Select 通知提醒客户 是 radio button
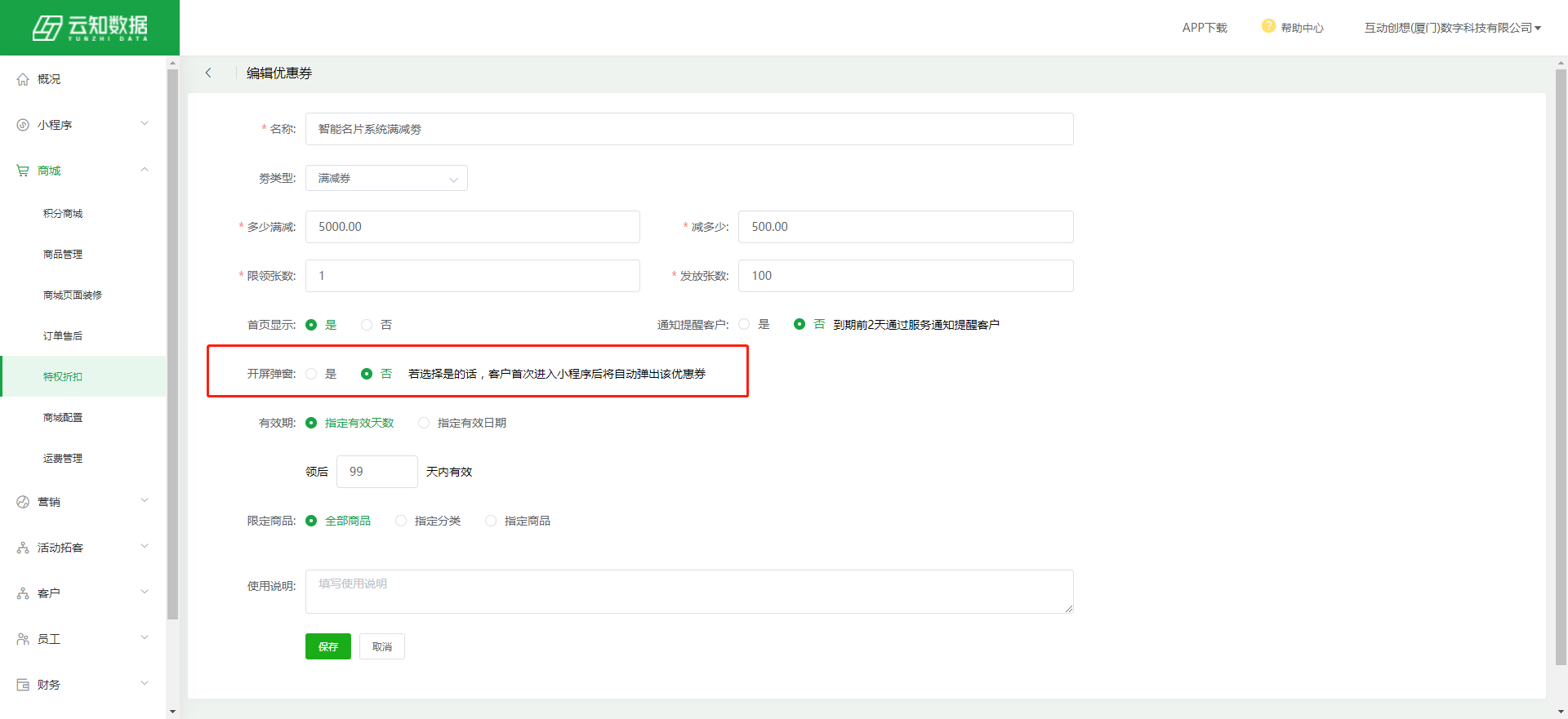Image resolution: width=1568 pixels, height=719 pixels. (x=744, y=324)
